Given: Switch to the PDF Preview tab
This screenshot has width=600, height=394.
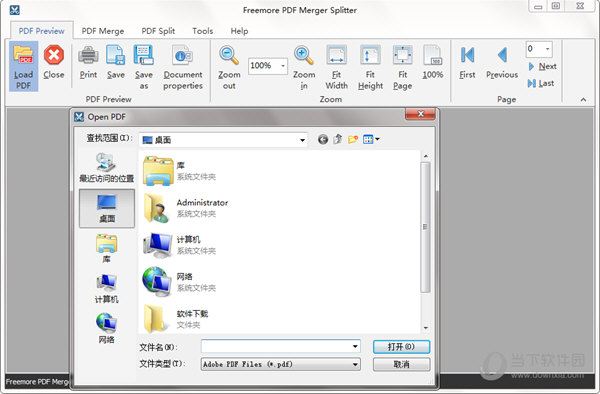Looking at the screenshot, I should (x=41, y=31).
